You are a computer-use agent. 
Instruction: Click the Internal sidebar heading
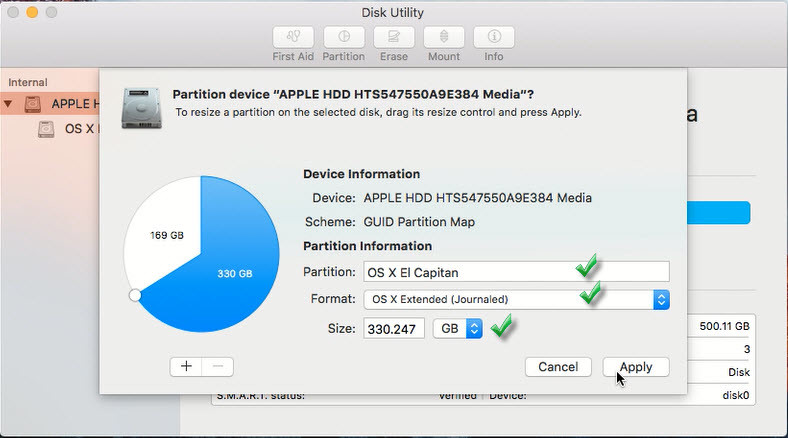(x=28, y=82)
